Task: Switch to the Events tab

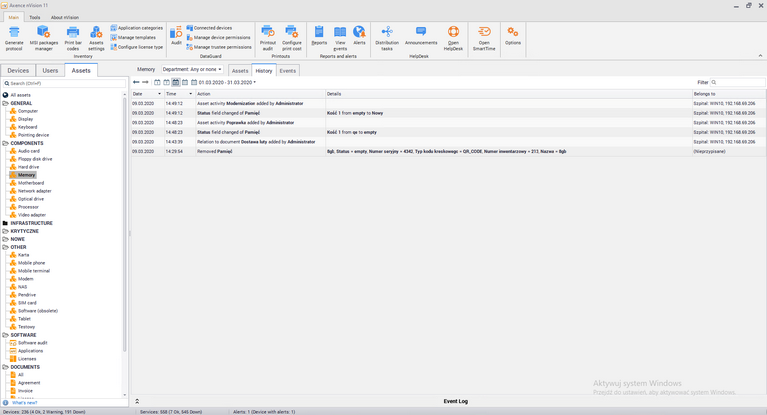Action: (x=288, y=71)
